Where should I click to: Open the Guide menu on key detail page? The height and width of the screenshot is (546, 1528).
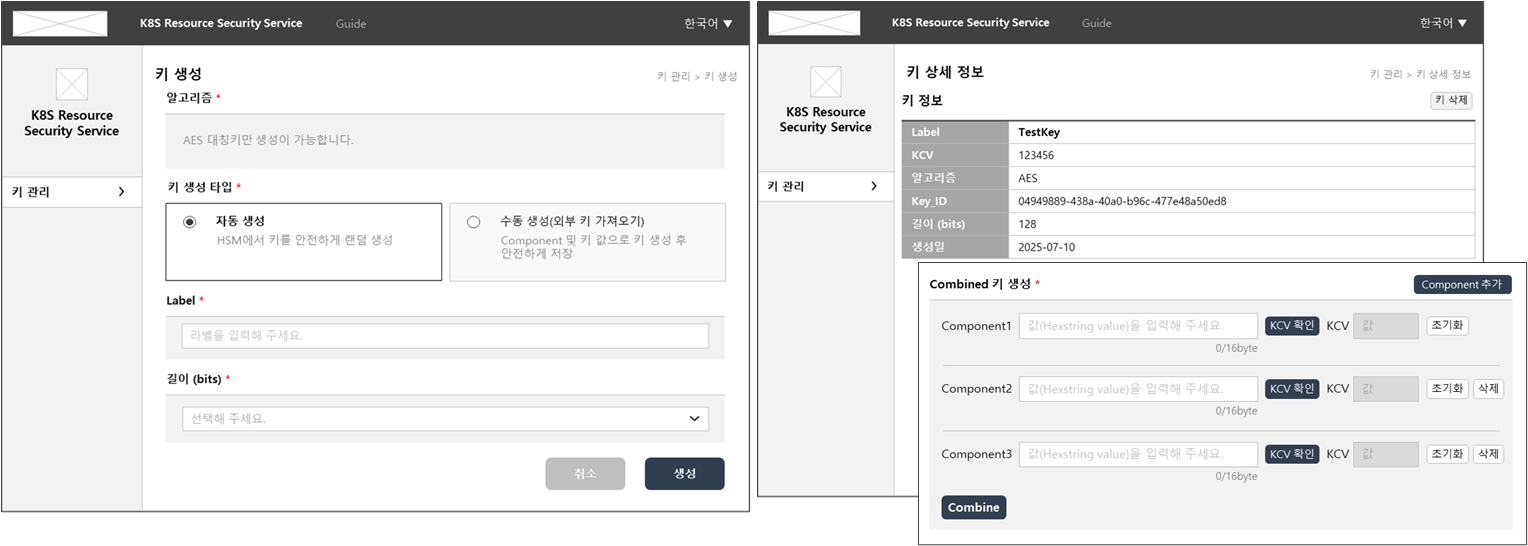1096,23
